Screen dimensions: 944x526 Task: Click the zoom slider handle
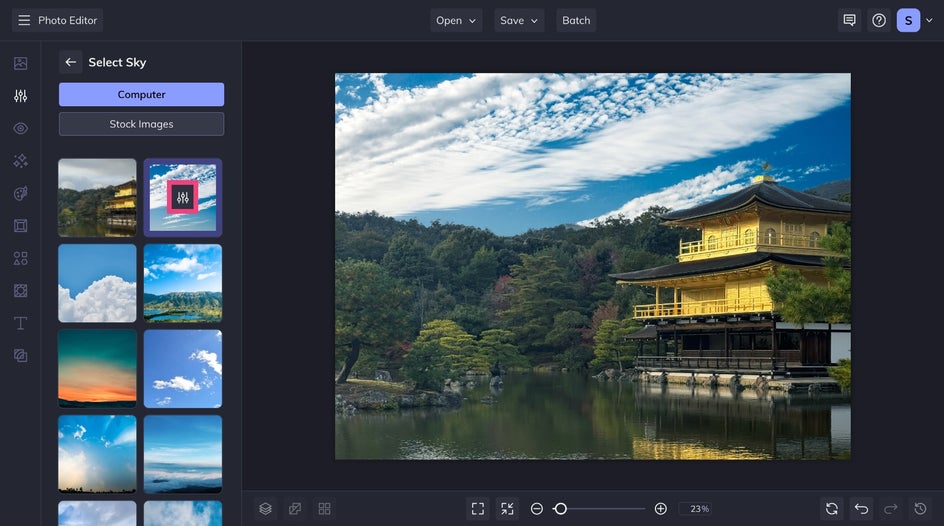click(x=560, y=509)
